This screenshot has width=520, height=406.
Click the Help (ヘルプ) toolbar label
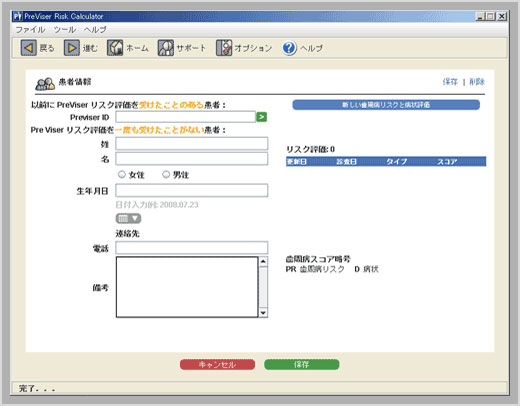[x=311, y=48]
